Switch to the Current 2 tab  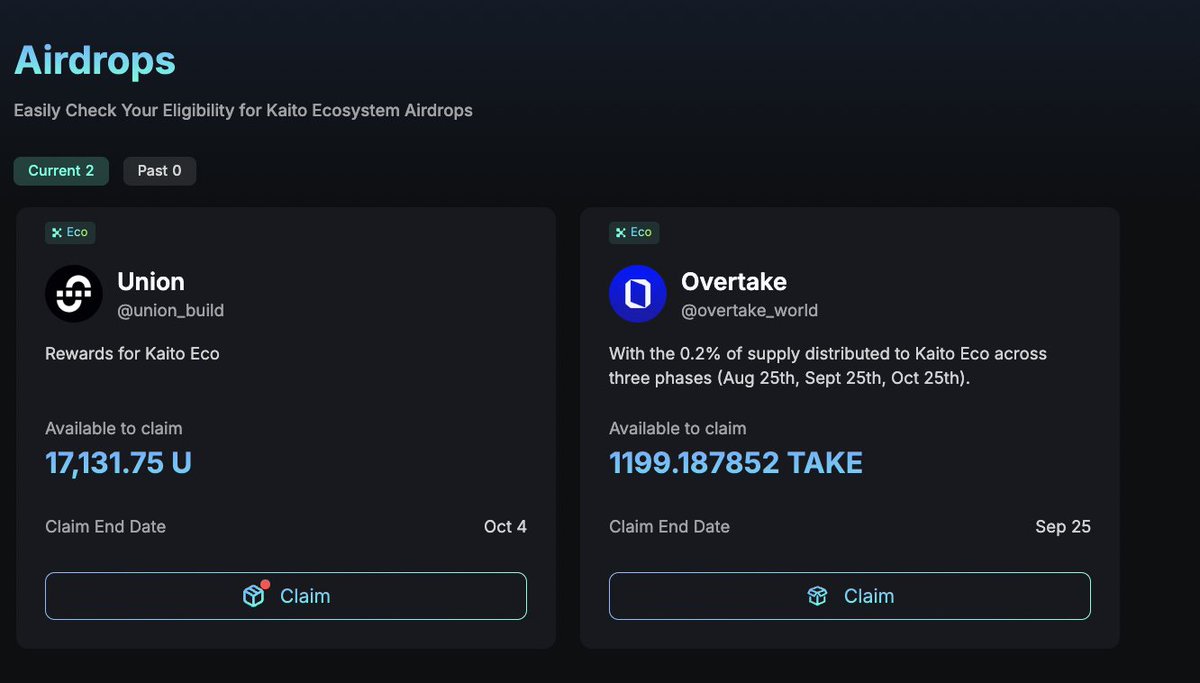pos(61,171)
